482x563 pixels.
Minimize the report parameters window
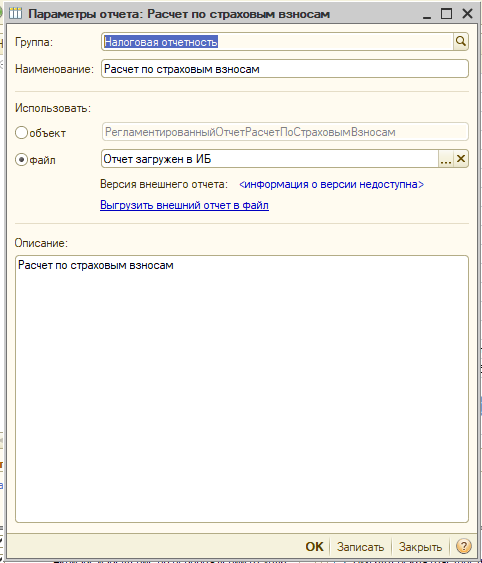[427, 14]
